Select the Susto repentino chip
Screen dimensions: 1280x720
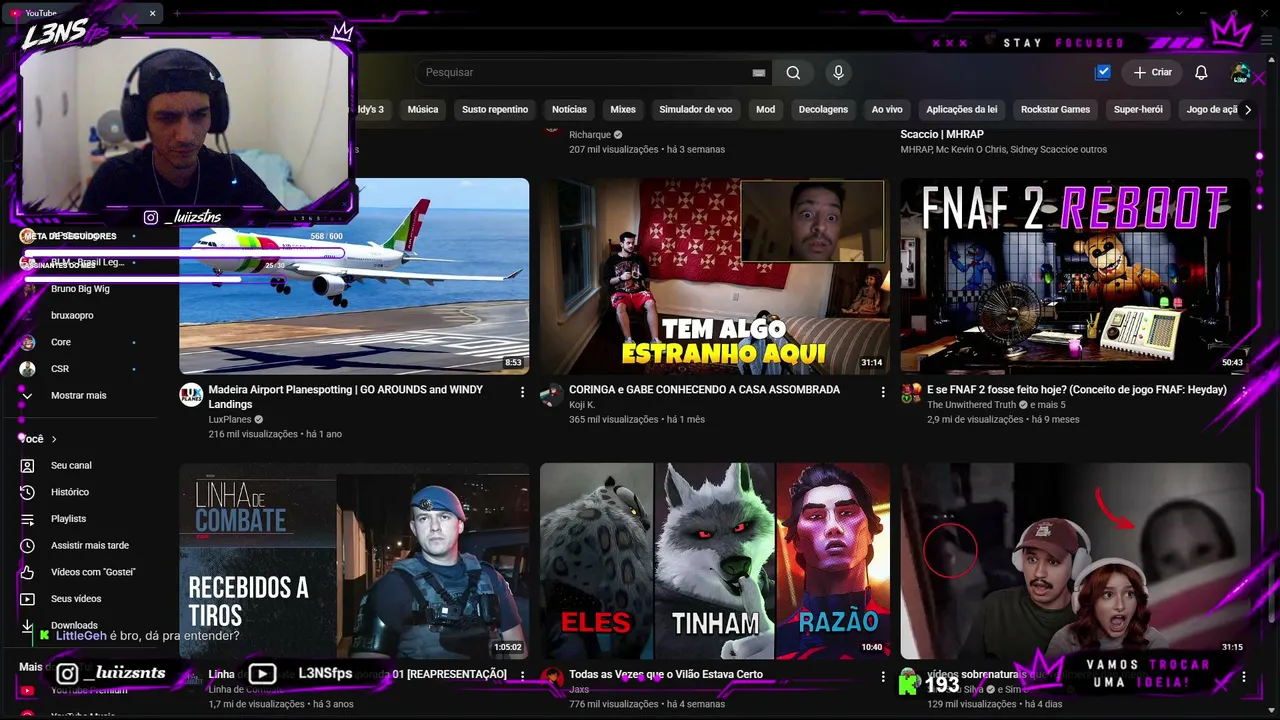pyautogui.click(x=495, y=110)
